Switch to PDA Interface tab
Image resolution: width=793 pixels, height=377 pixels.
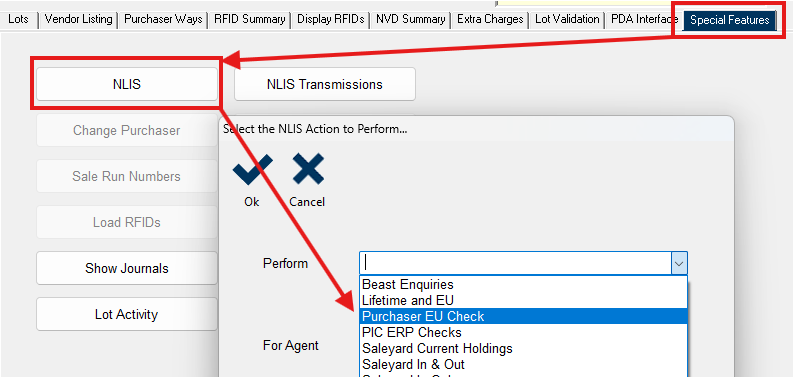click(644, 20)
